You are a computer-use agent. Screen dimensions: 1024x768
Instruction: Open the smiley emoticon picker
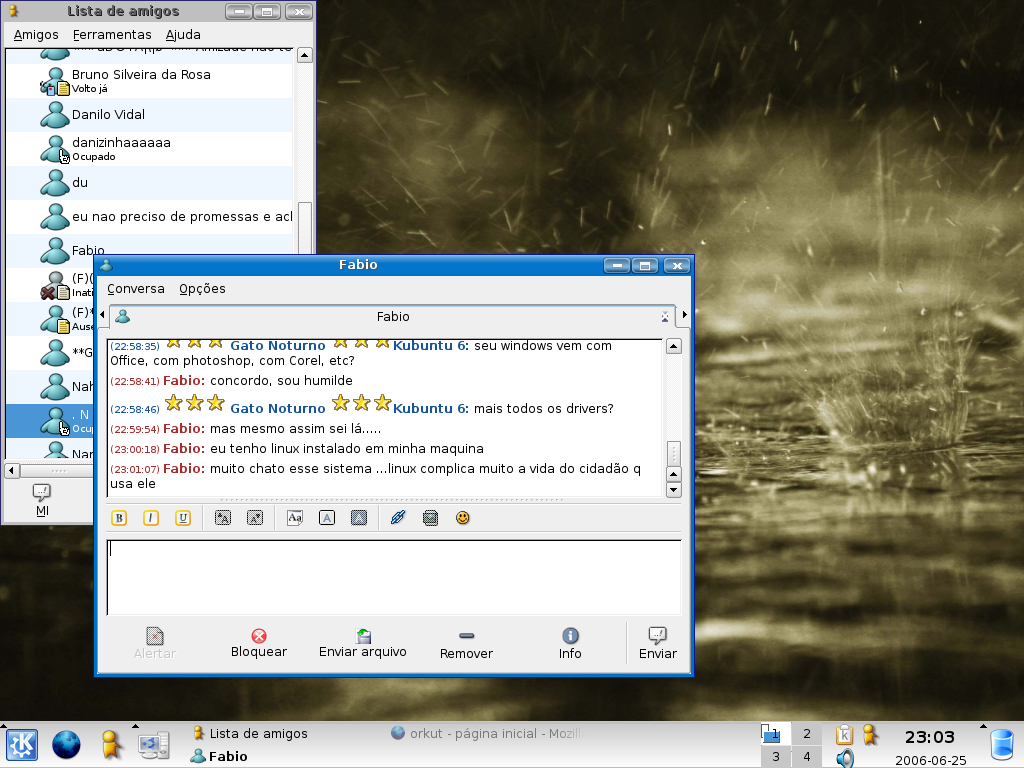coord(462,518)
